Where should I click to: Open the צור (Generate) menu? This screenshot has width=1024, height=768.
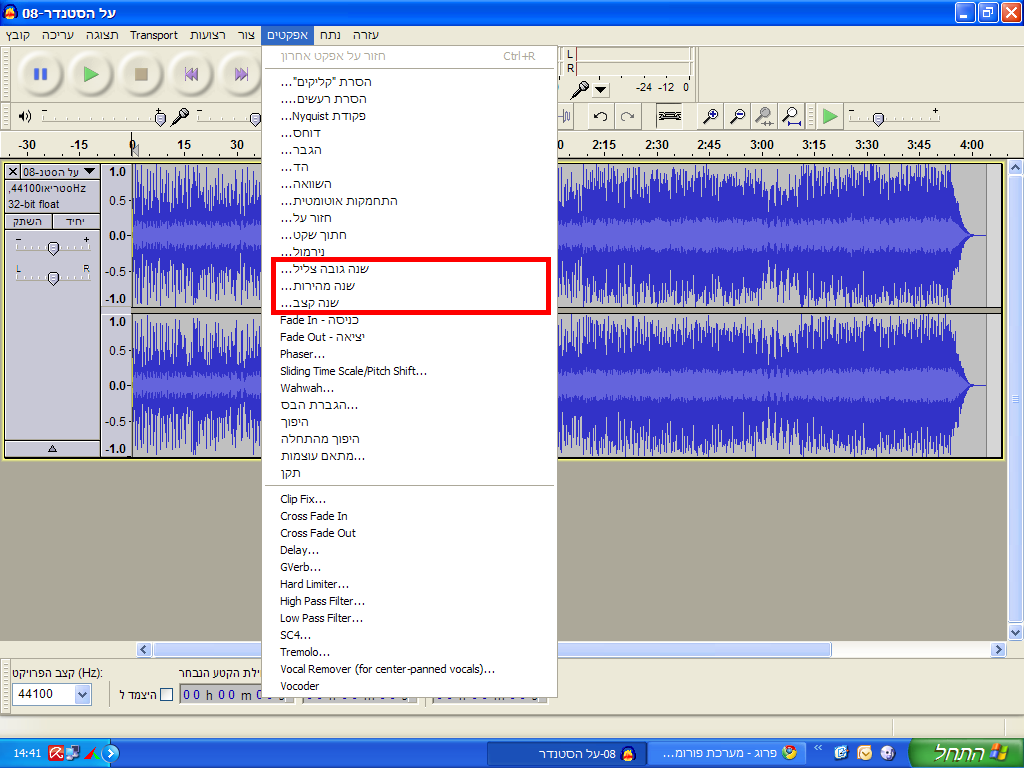point(246,35)
